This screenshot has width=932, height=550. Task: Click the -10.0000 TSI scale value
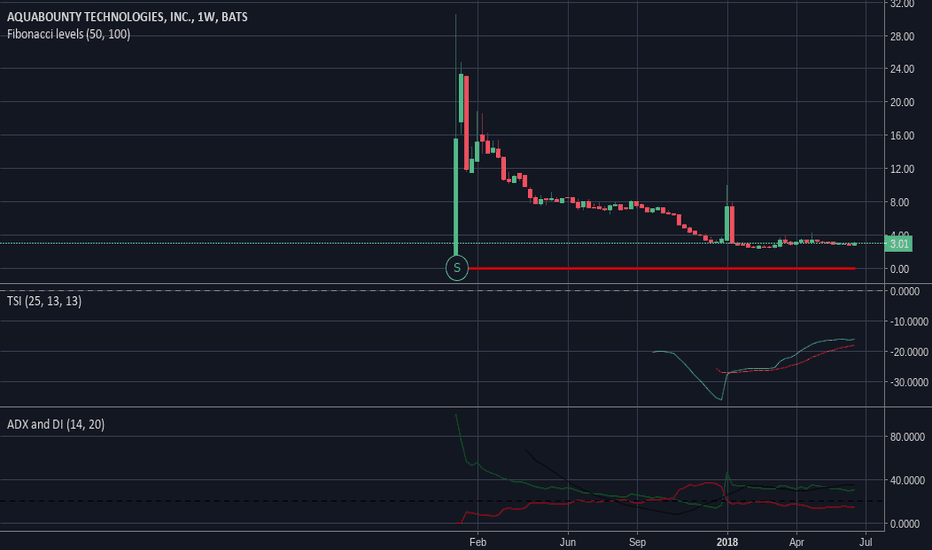[x=908, y=322]
